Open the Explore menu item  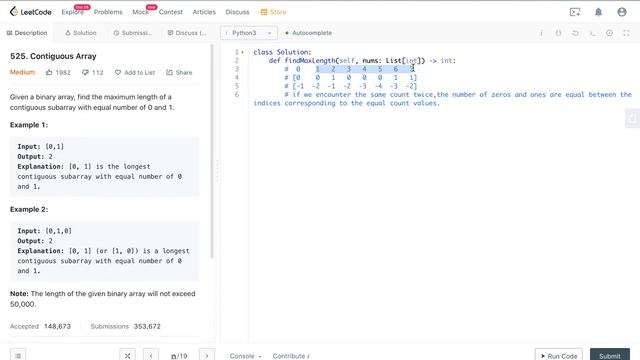(x=73, y=12)
